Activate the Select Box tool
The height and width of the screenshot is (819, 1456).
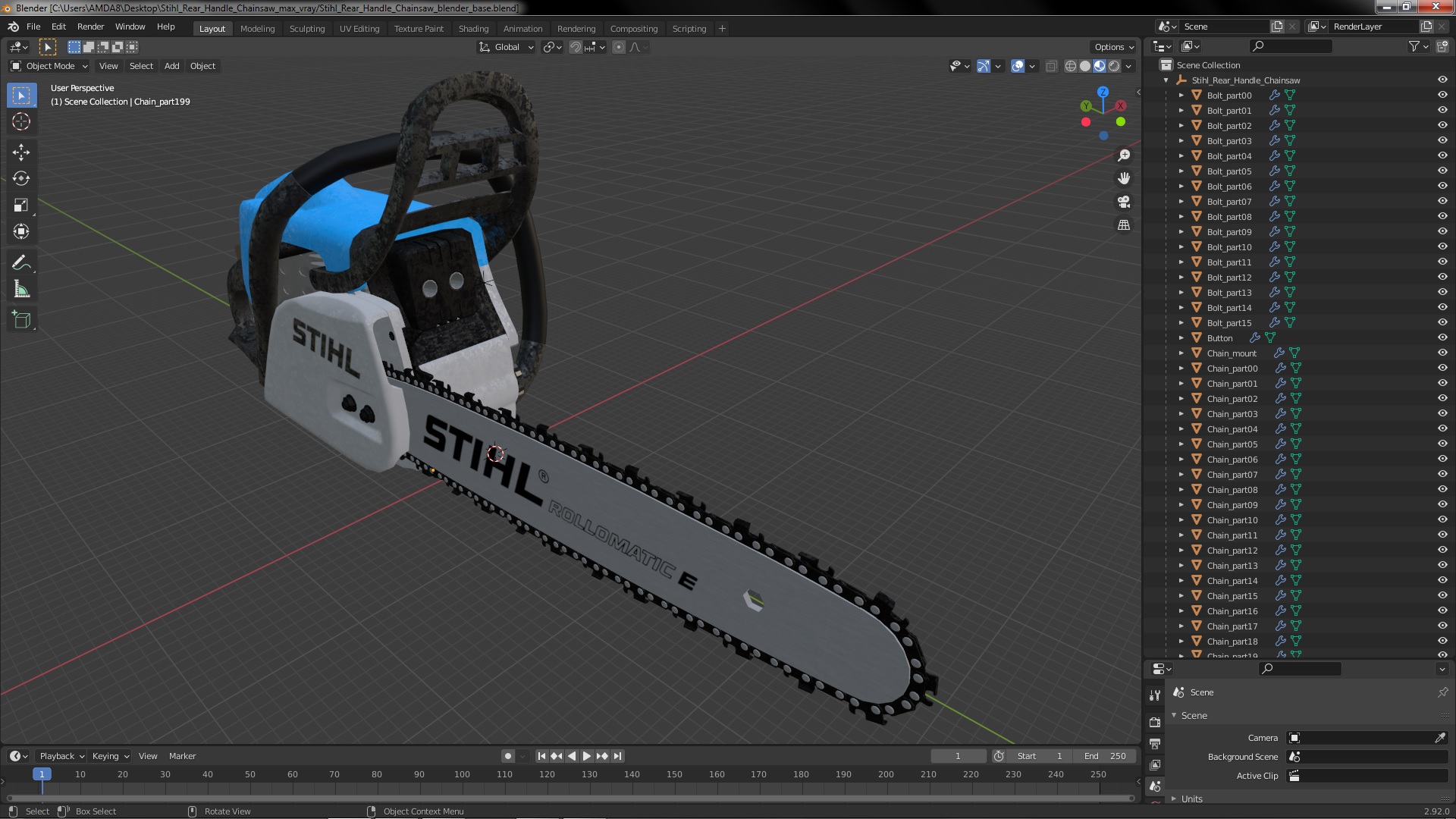(21, 96)
